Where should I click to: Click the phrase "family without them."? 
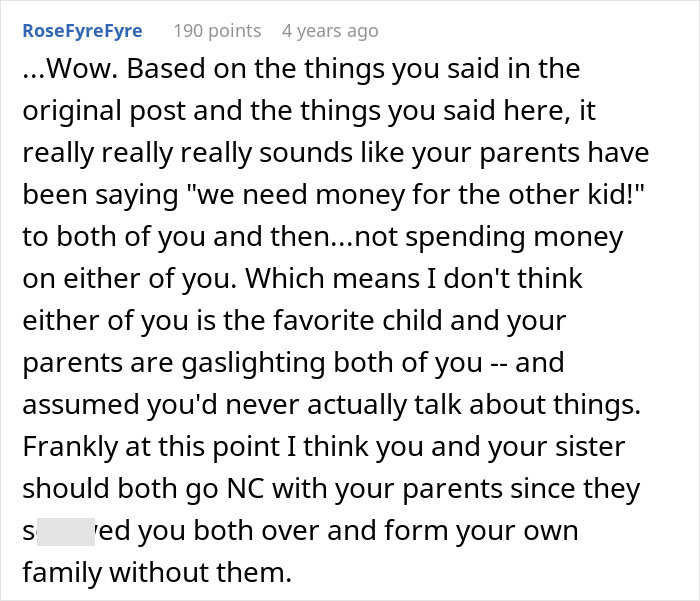[x=155, y=575]
